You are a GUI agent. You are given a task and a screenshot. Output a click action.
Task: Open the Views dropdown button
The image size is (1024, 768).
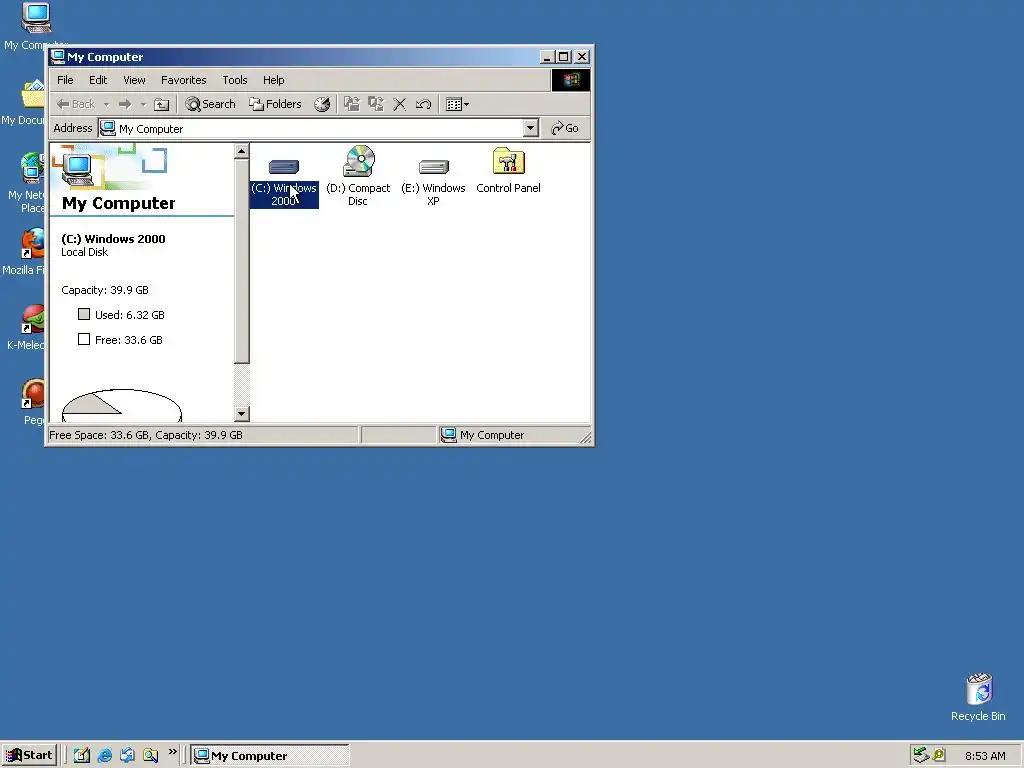pyautogui.click(x=456, y=104)
